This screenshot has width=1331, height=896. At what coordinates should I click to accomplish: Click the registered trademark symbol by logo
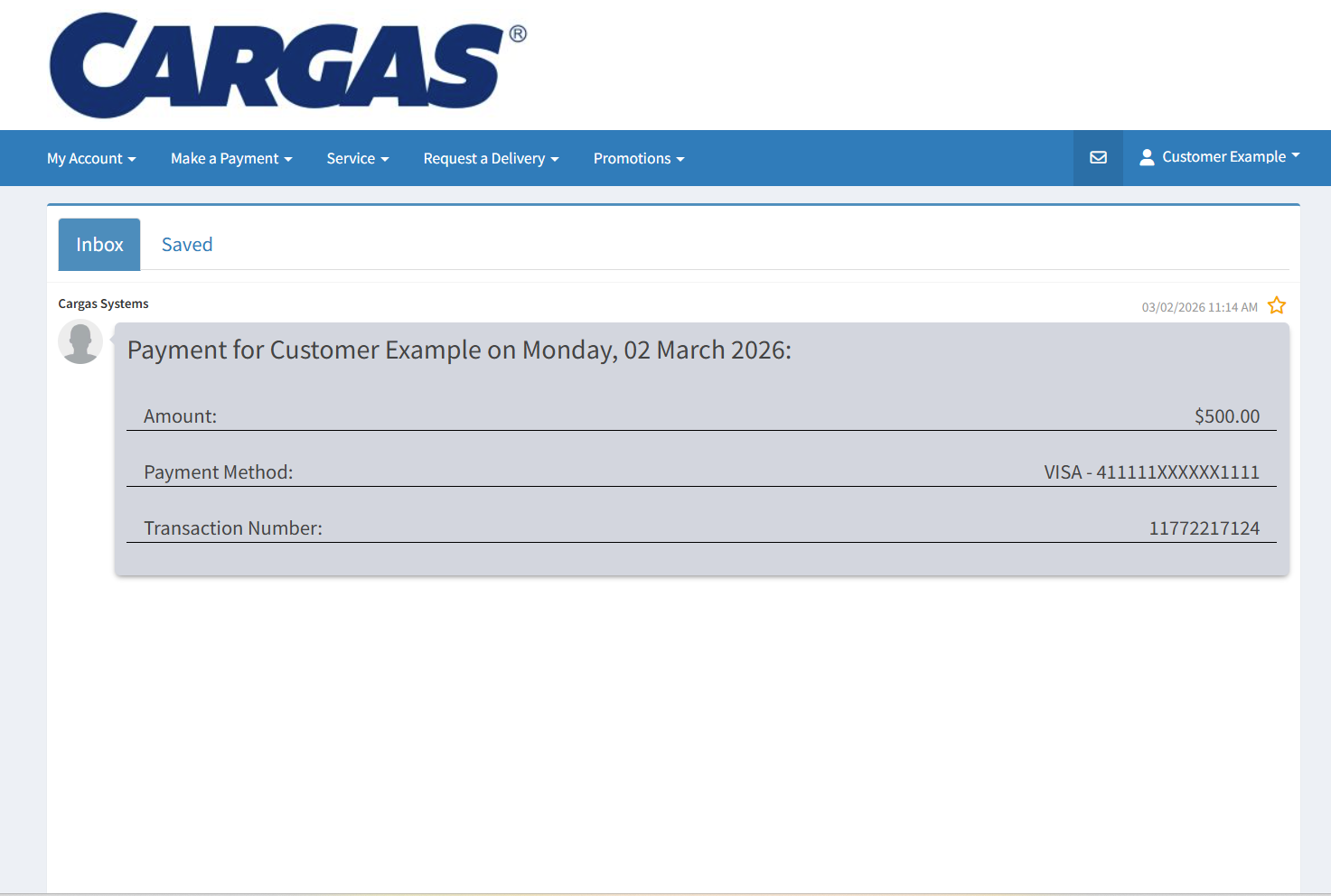click(x=518, y=34)
